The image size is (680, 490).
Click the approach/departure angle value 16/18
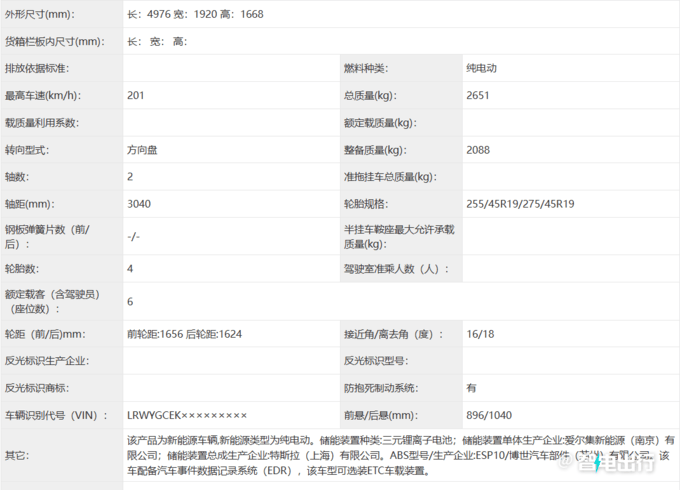(480, 334)
